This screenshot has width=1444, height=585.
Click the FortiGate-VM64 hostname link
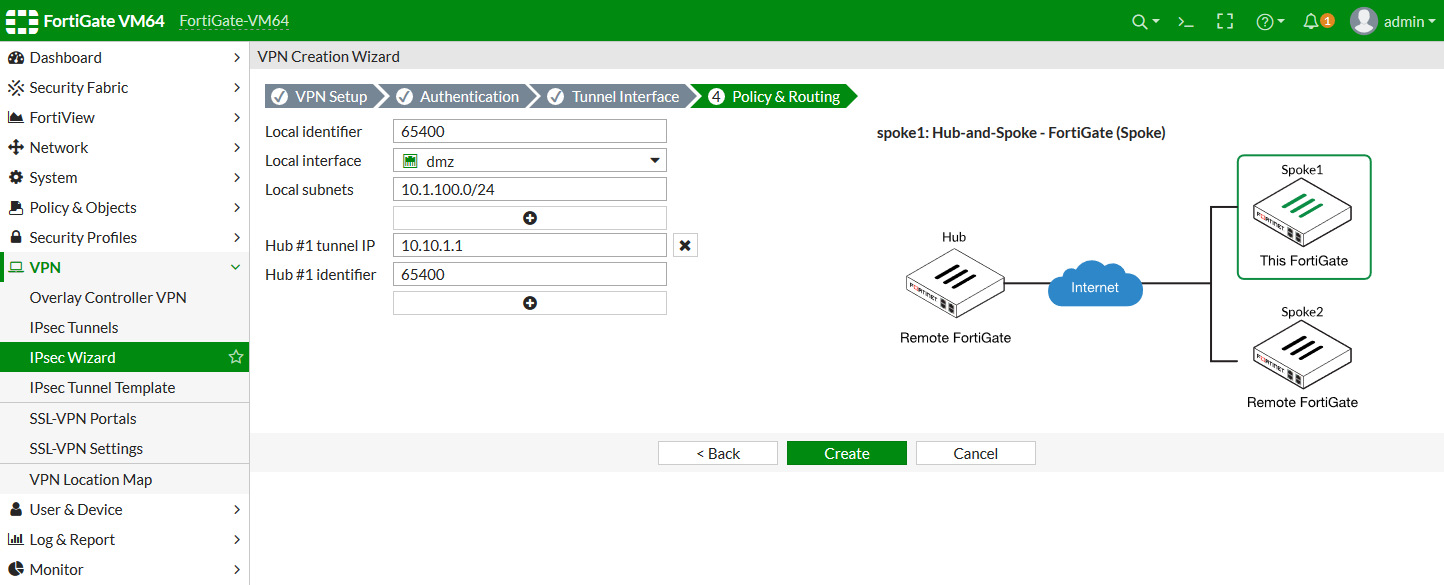point(234,21)
